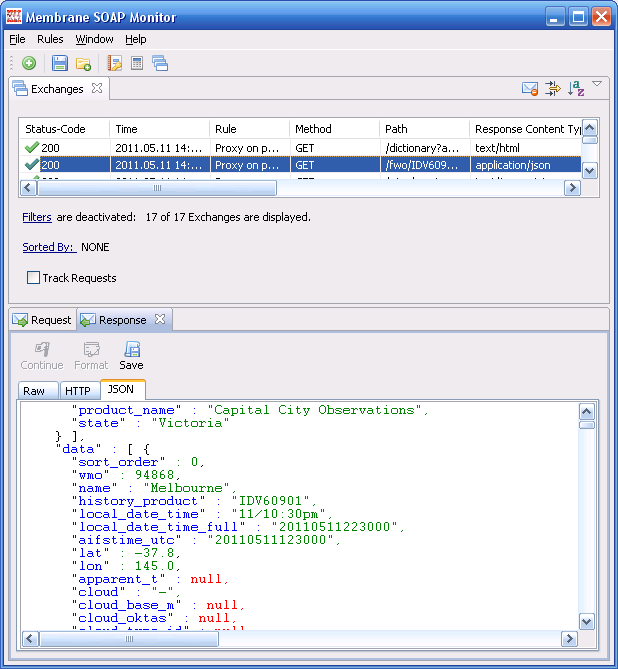Image resolution: width=618 pixels, height=669 pixels.
Task: Click the "Capital City Observations" JSON value
Action: (x=315, y=410)
